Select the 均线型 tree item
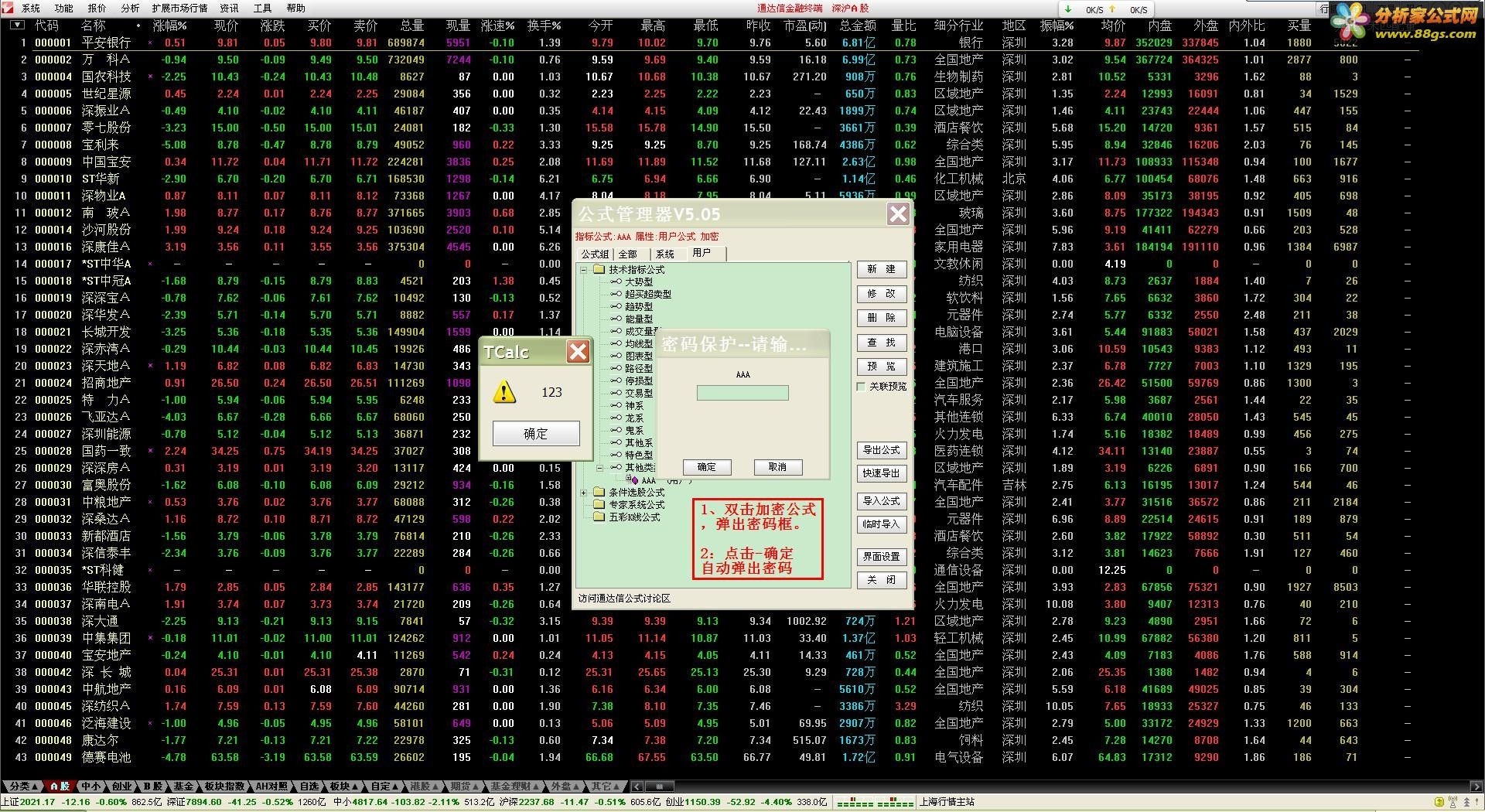The width and height of the screenshot is (1485, 812). pos(638,344)
